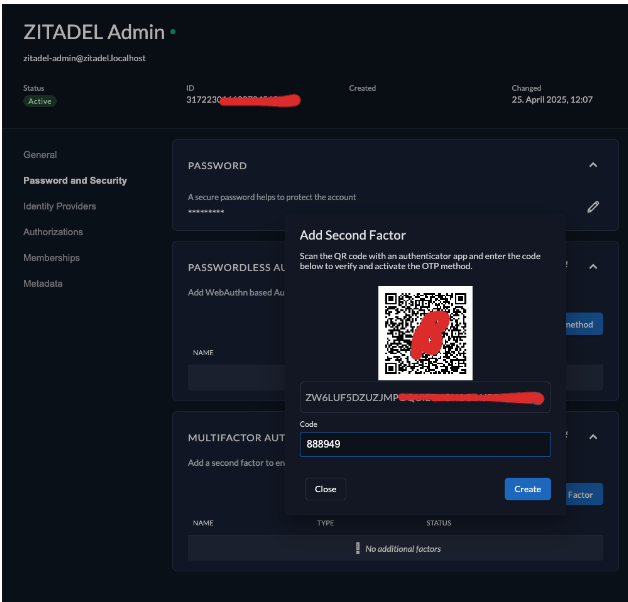Click the Active status badge
Viewport: 628px width, 602px height.
pyautogui.click(x=40, y=101)
